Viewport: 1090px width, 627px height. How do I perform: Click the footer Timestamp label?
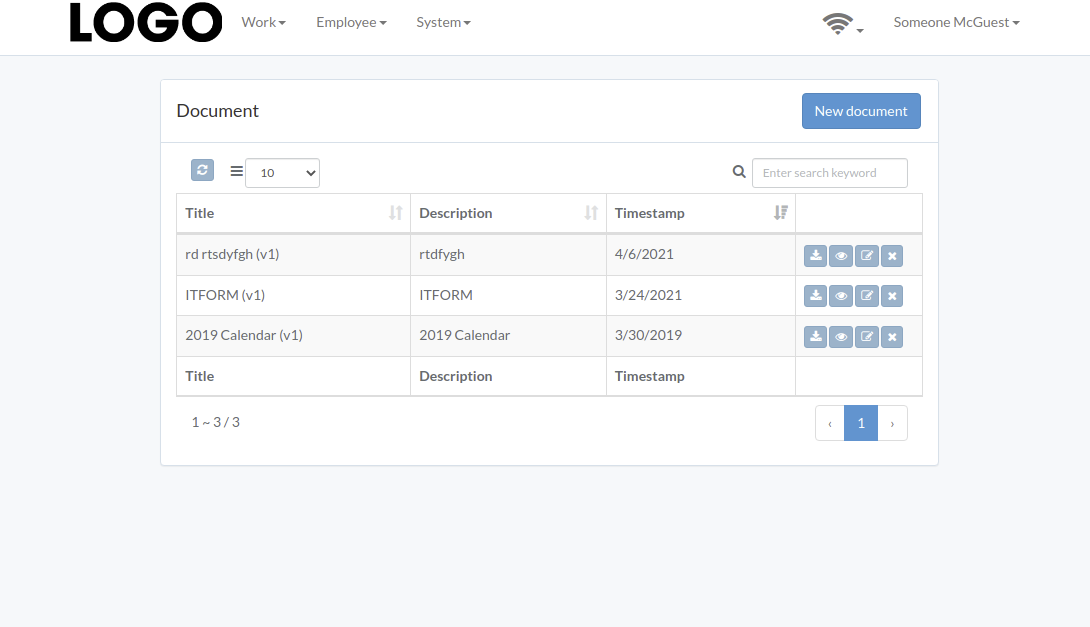[x=649, y=376]
